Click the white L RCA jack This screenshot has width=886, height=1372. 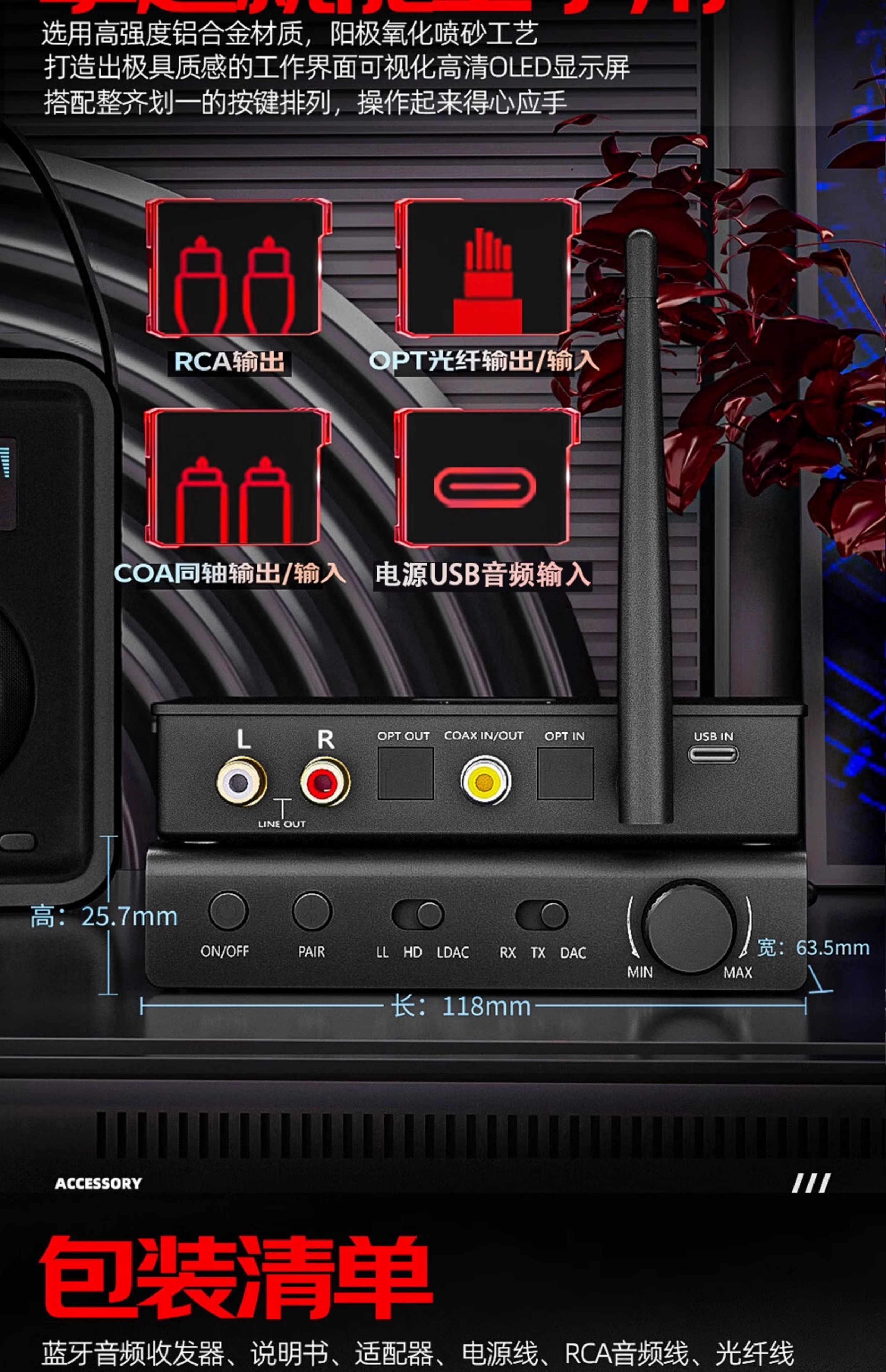[241, 782]
